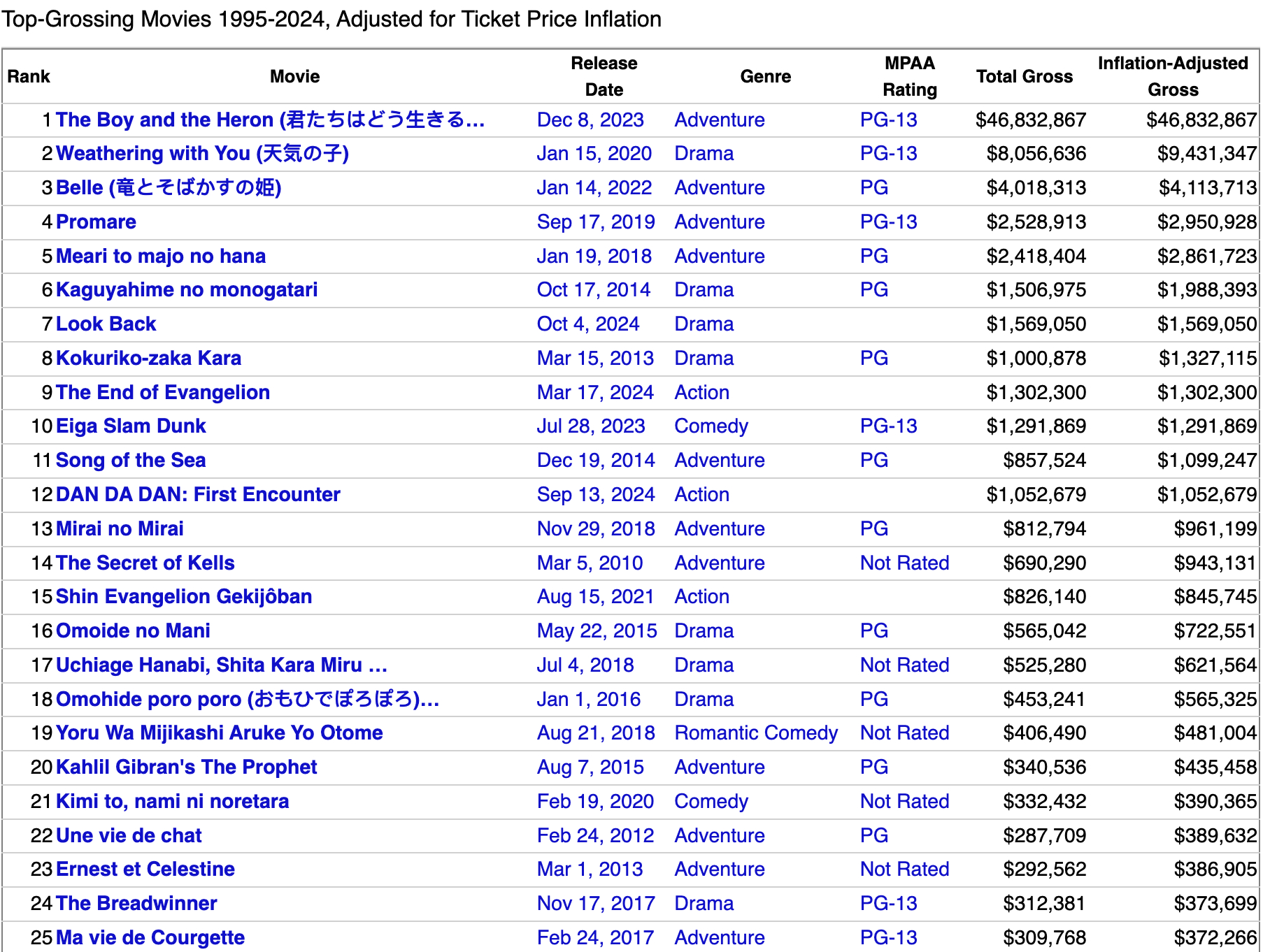Open Omohide poro poro movie link

248,699
